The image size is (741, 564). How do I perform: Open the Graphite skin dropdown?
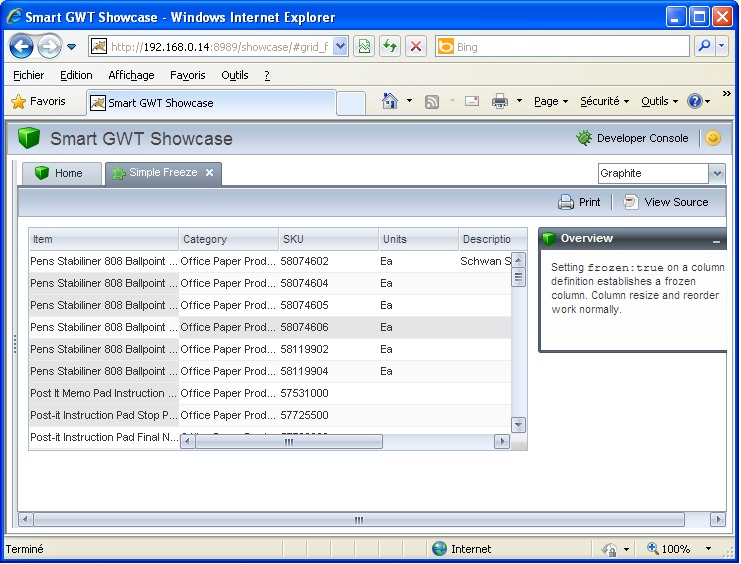pos(716,174)
